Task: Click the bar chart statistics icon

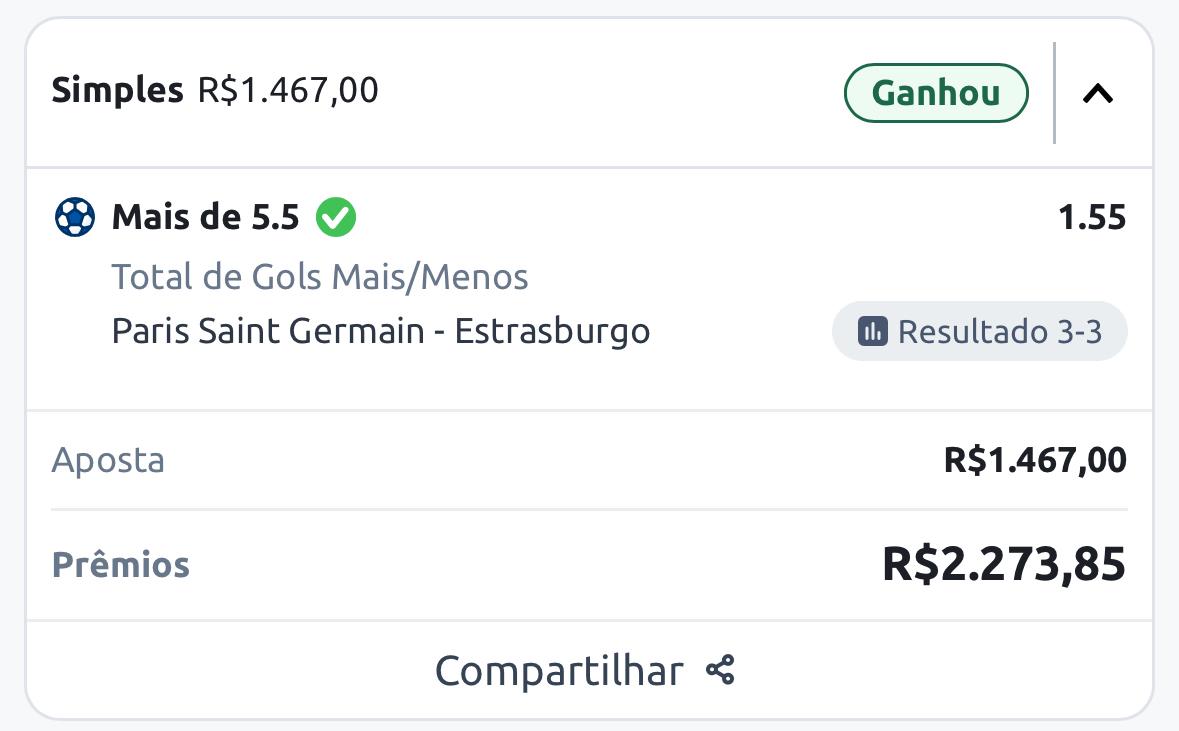Action: coord(873,331)
